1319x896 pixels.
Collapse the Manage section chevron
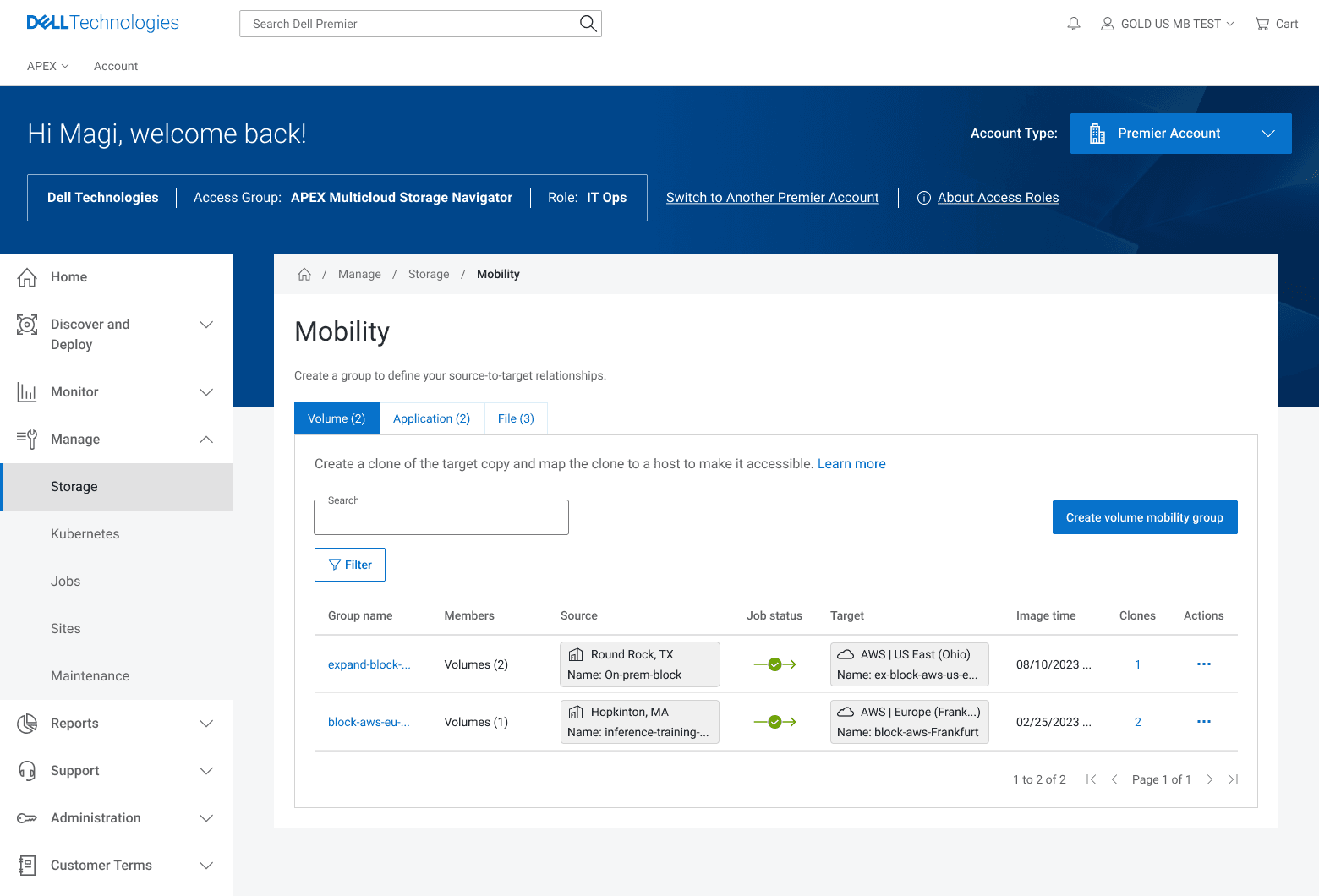pos(206,440)
